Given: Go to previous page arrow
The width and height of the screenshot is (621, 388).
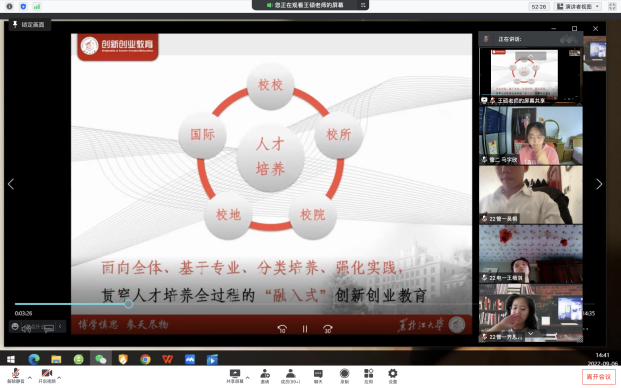Looking at the screenshot, I should point(11,184).
